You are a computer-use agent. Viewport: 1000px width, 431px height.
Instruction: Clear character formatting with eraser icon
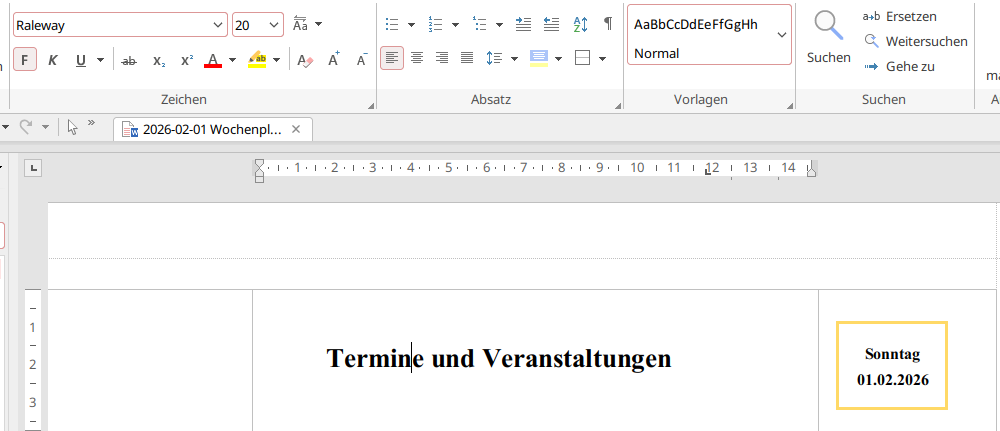[x=305, y=60]
